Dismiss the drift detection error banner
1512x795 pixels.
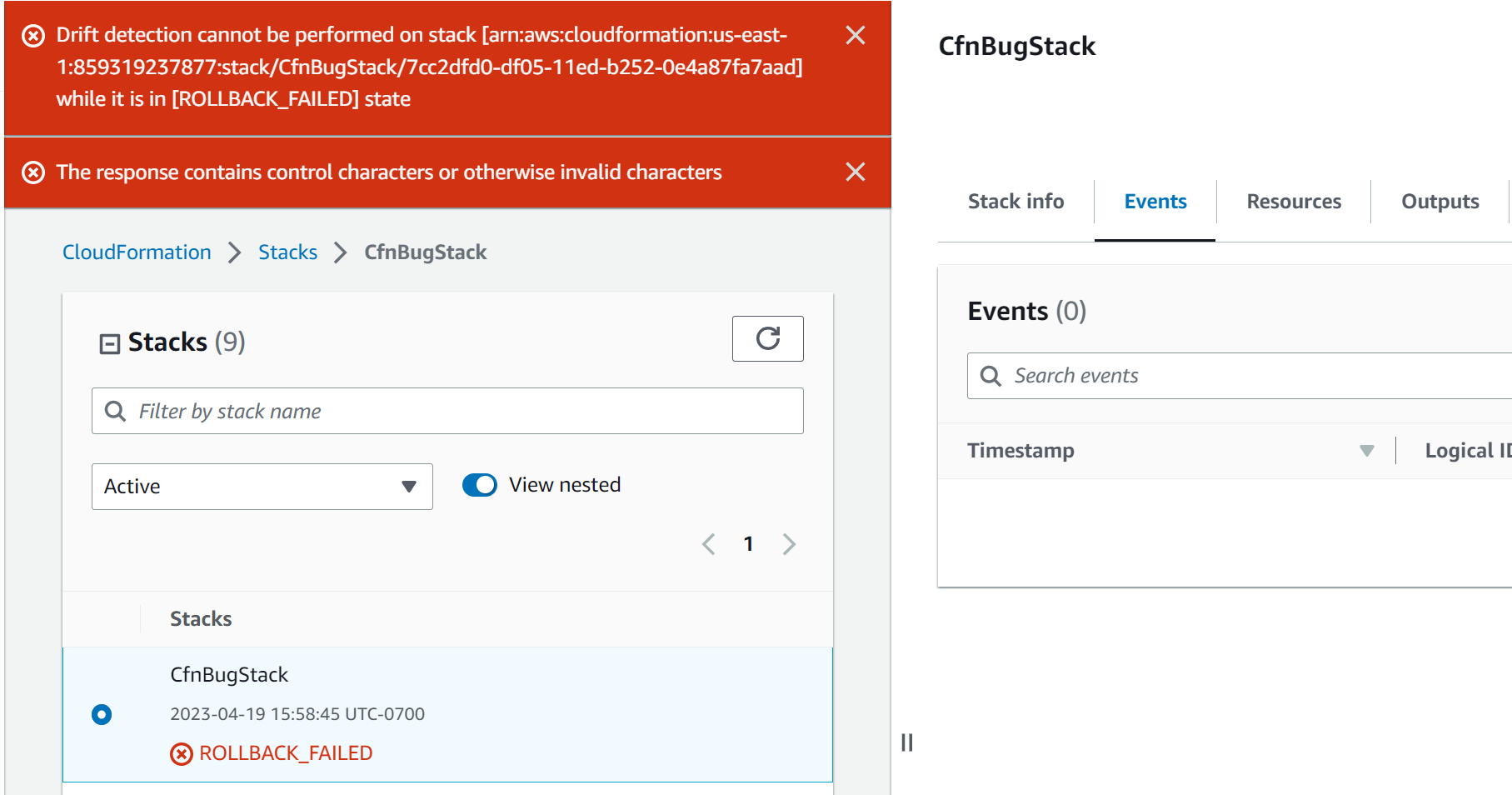pos(855,35)
